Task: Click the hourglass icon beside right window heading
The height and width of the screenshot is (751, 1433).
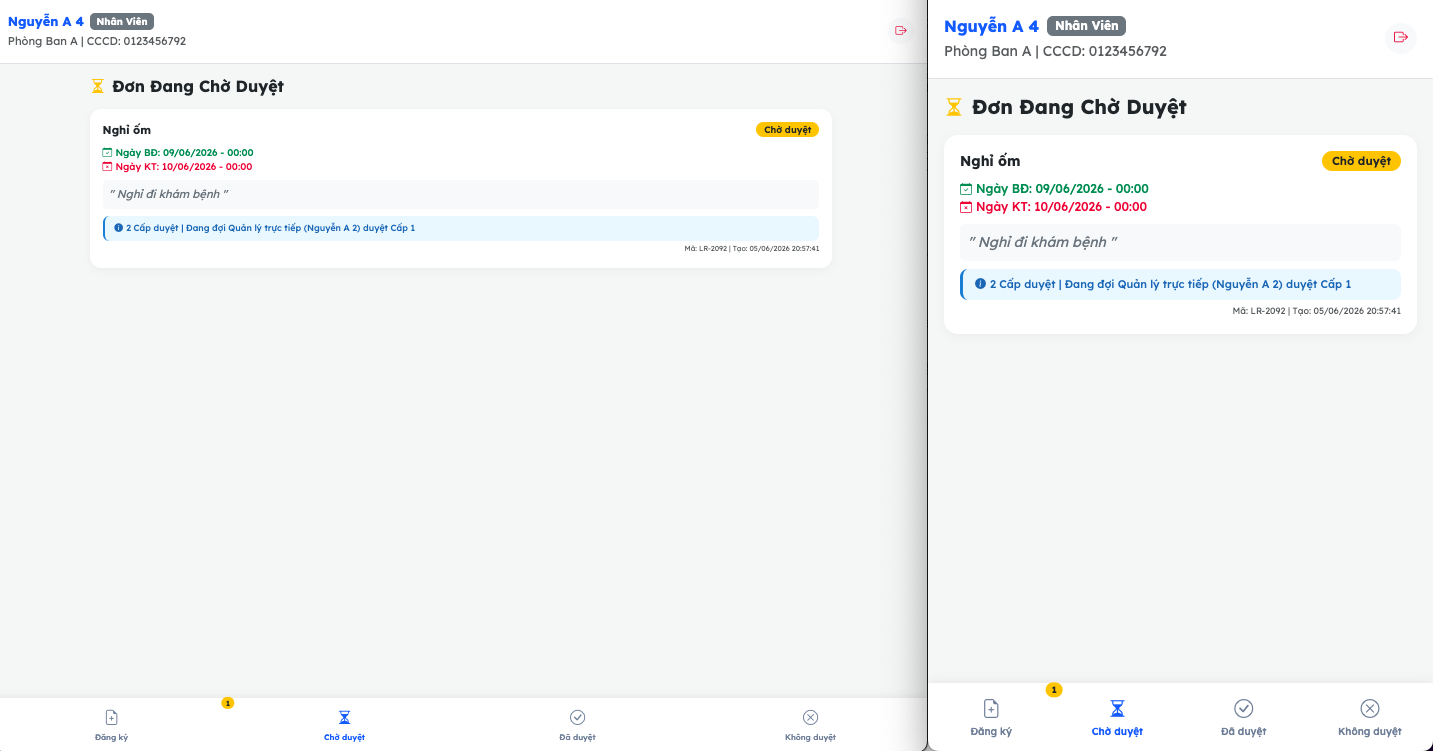Action: tap(954, 107)
